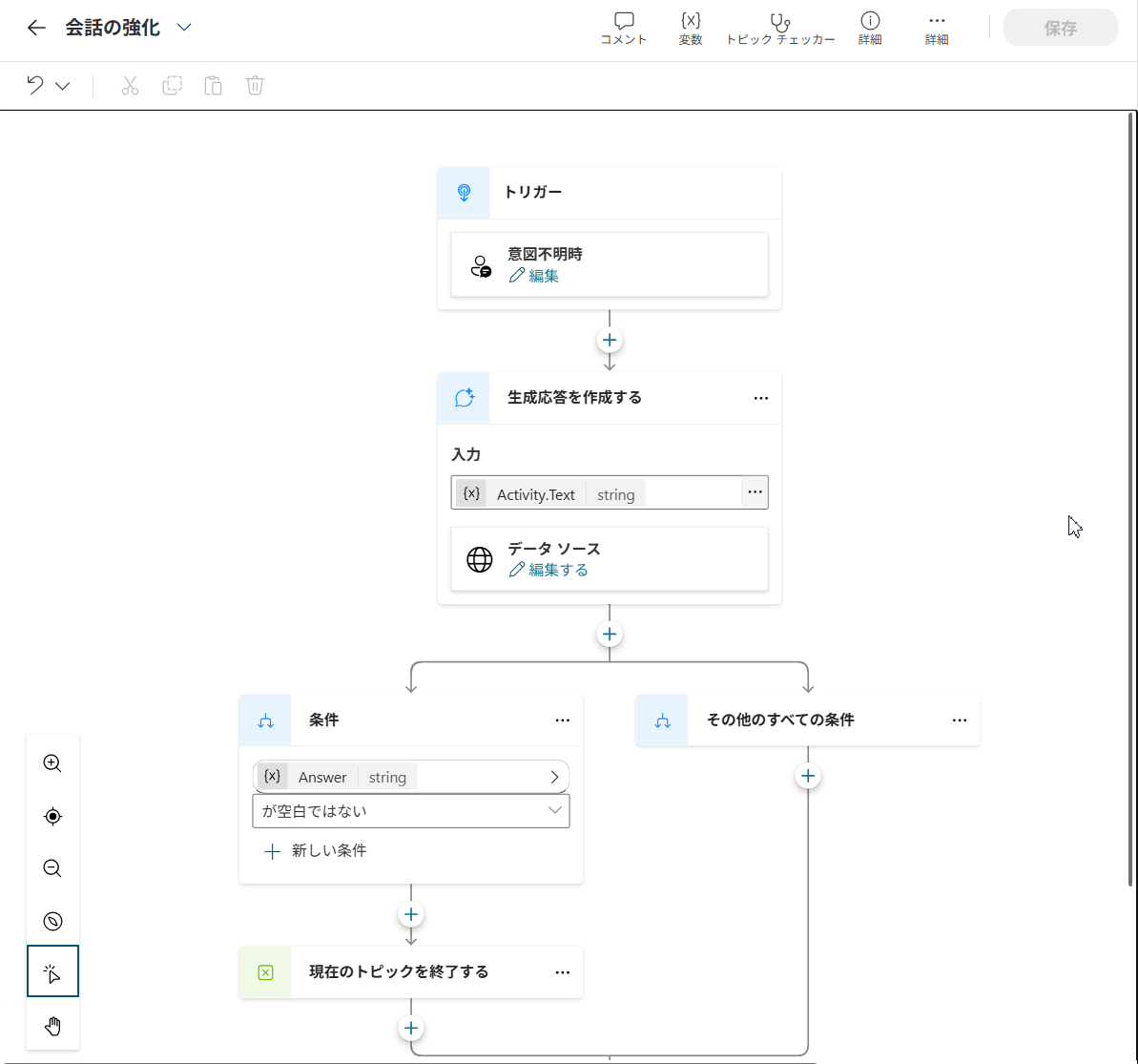Click the Answer string variable field
Image resolution: width=1138 pixels, height=1064 pixels.
coord(411,777)
